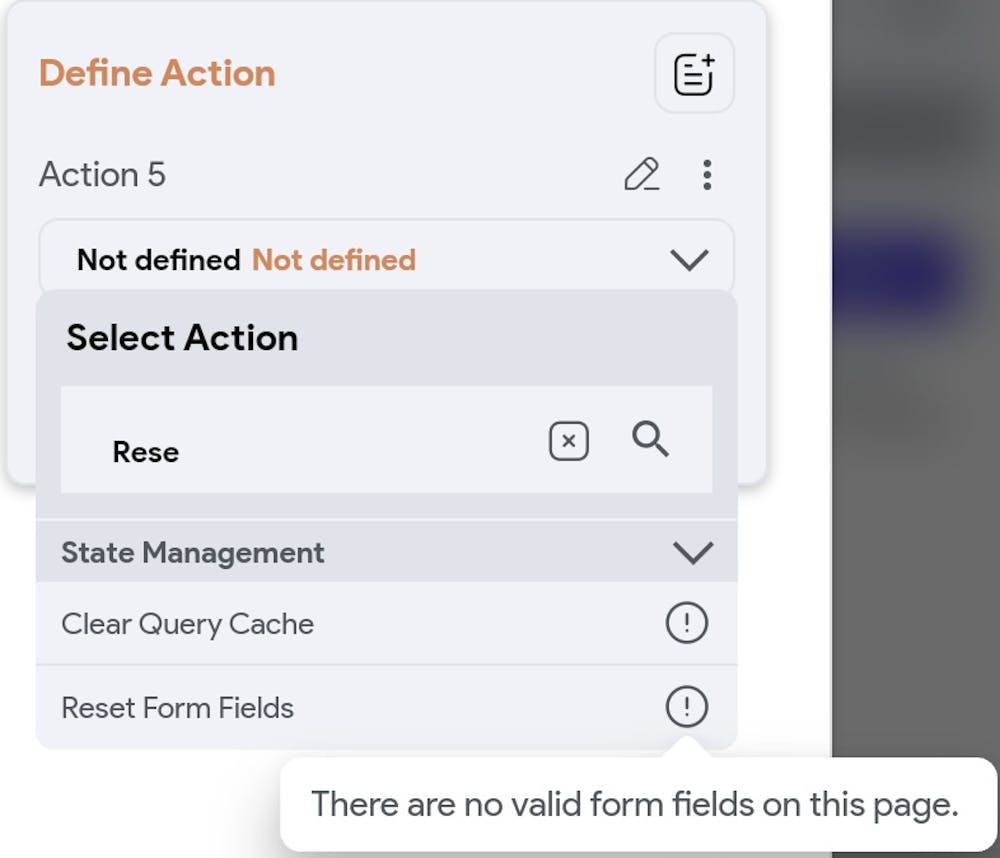Collapse the State Management section chevron
This screenshot has width=1000, height=858.
pyautogui.click(x=693, y=553)
